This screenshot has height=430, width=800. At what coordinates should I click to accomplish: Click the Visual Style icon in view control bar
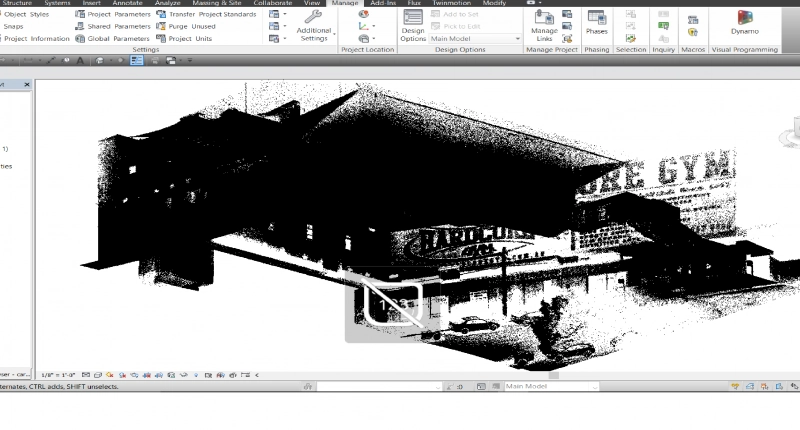(x=97, y=375)
